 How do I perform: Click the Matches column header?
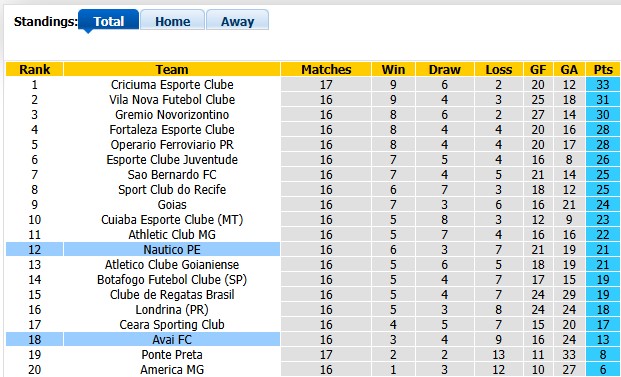coord(326,69)
